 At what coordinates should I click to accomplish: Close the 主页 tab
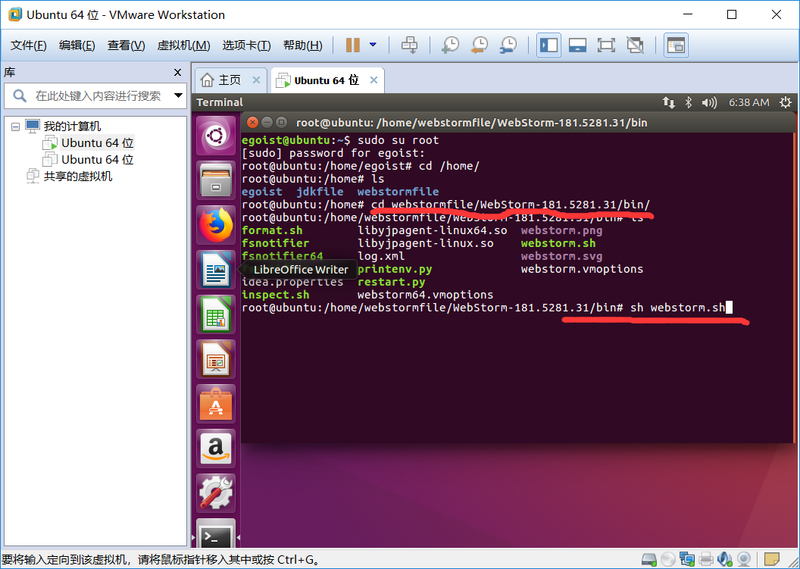point(256,80)
